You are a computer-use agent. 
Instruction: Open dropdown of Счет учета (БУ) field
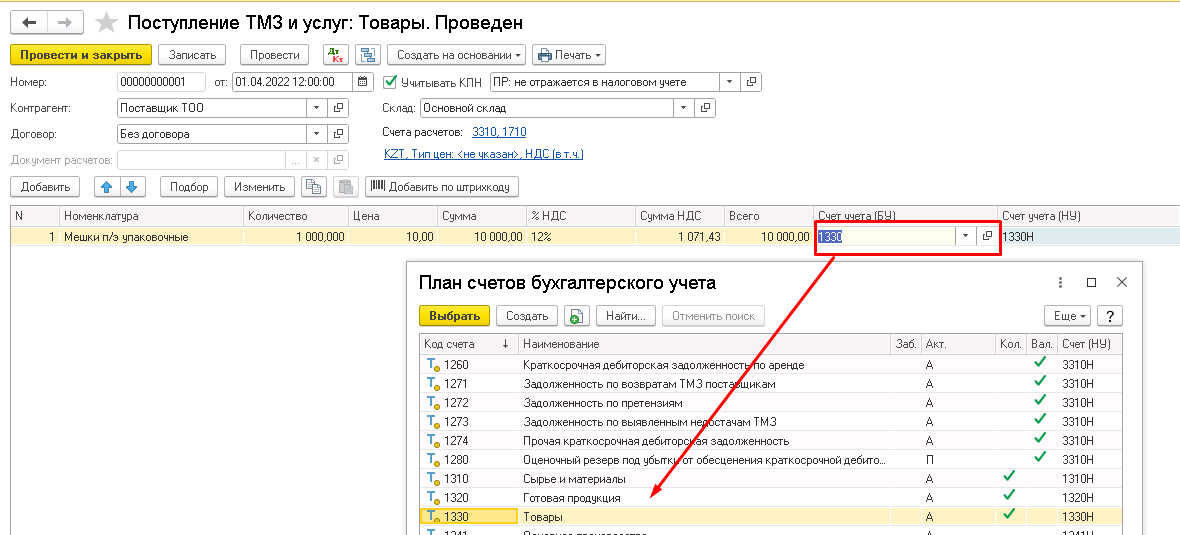point(965,236)
